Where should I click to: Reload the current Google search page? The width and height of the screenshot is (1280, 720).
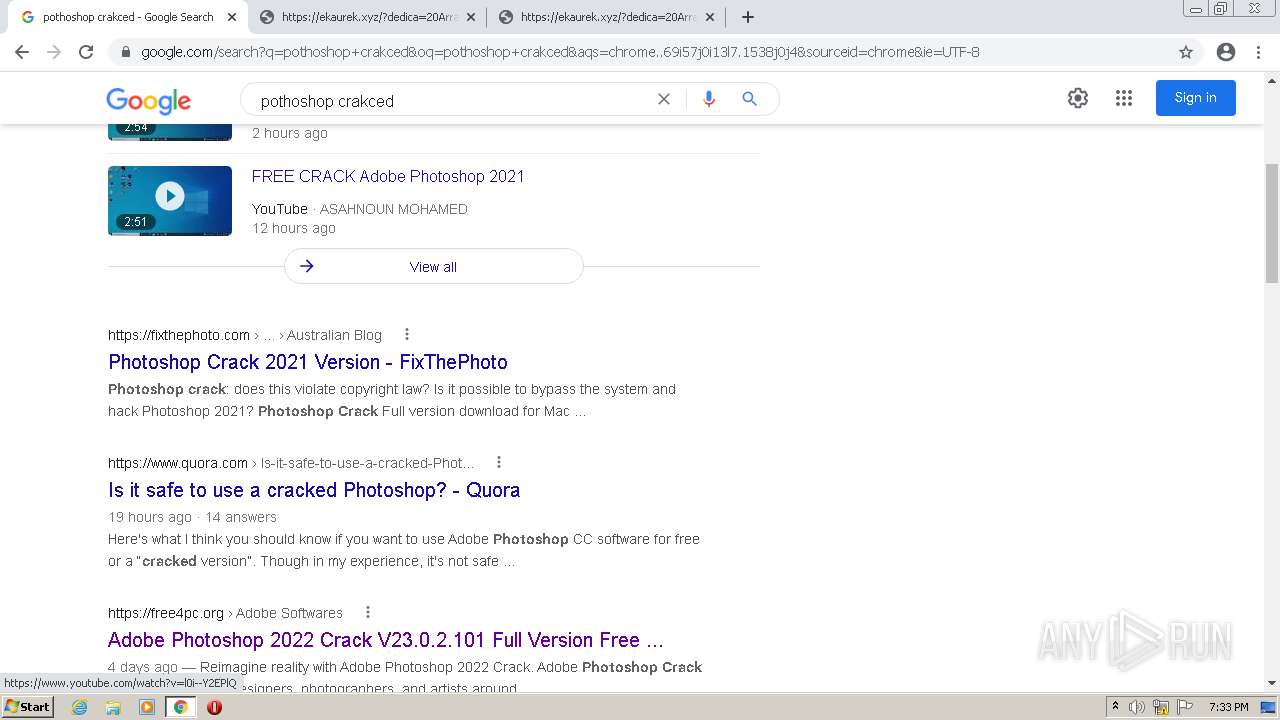click(86, 52)
